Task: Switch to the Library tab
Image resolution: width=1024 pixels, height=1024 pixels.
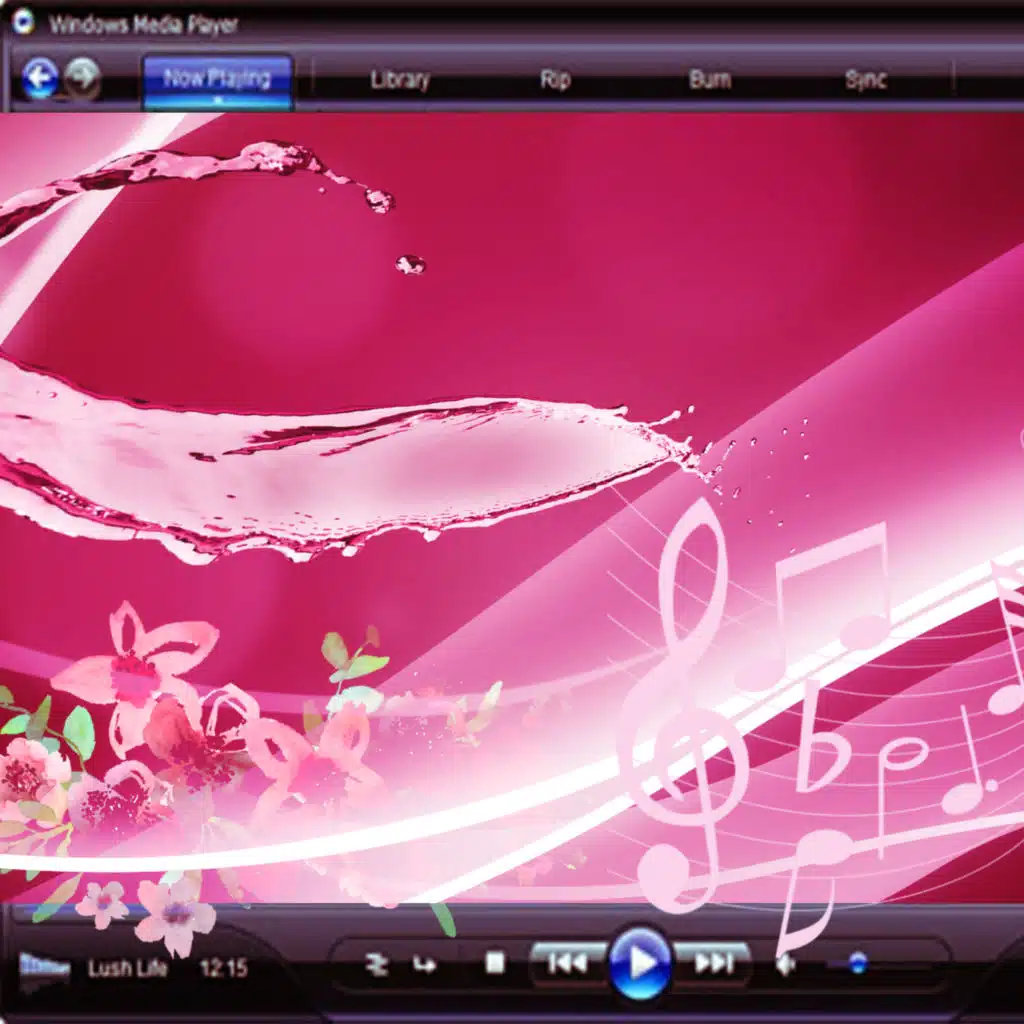Action: pos(400,80)
